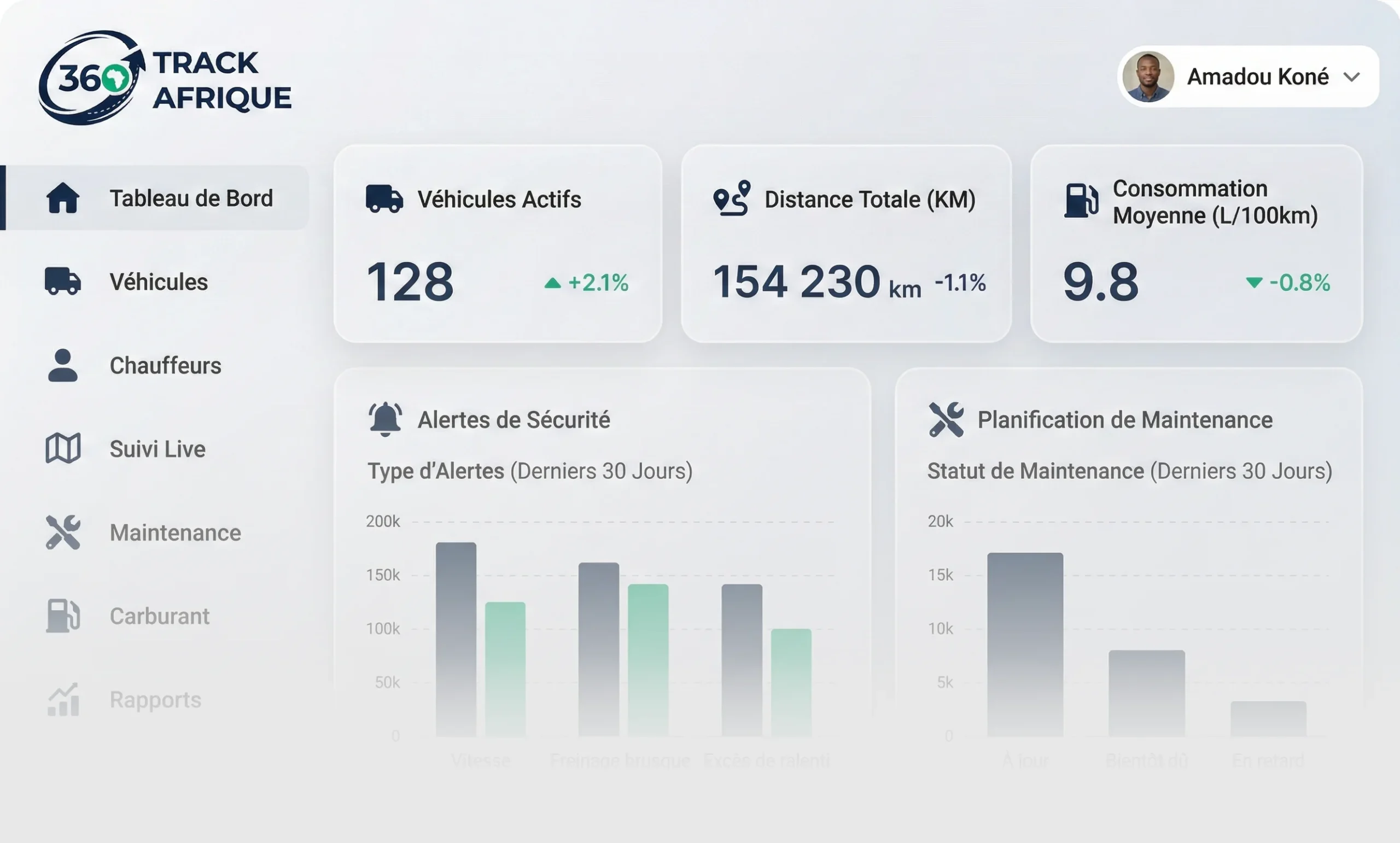Select the Chauffeurs person icon
The width and height of the screenshot is (1400, 843).
click(x=62, y=365)
